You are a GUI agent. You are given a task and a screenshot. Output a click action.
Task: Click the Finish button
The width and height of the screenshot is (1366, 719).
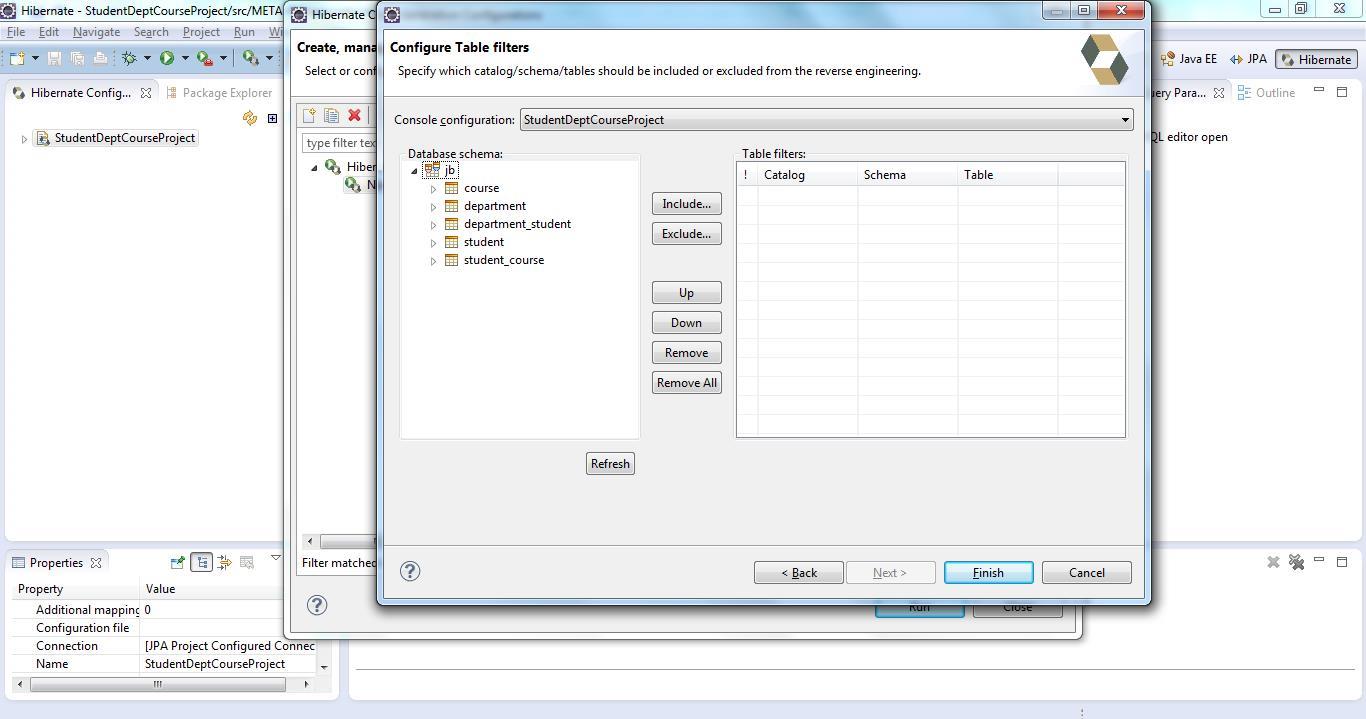(x=988, y=573)
